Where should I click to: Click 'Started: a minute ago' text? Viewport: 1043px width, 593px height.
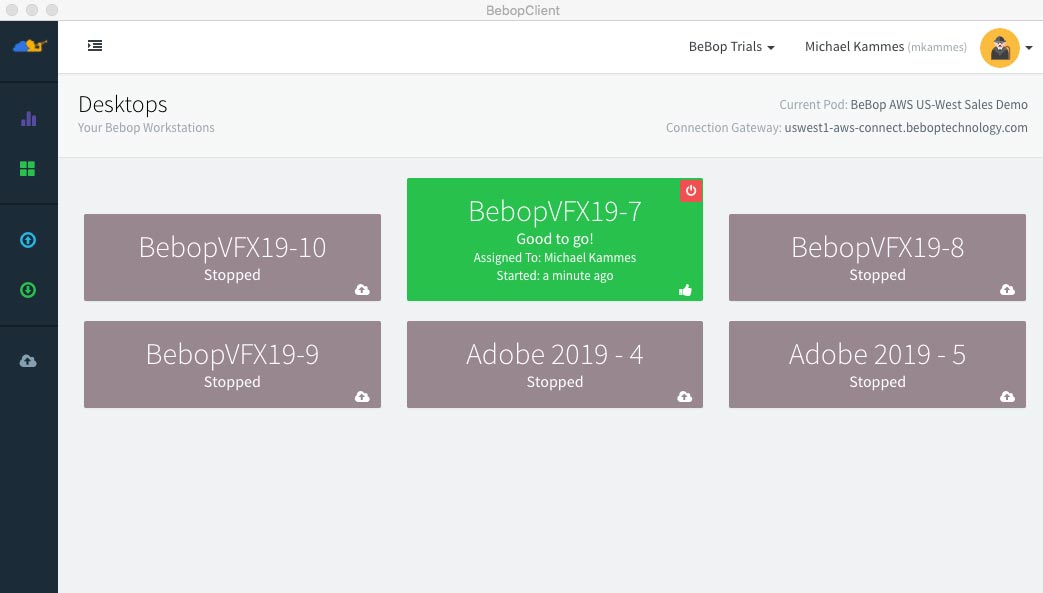tap(555, 276)
